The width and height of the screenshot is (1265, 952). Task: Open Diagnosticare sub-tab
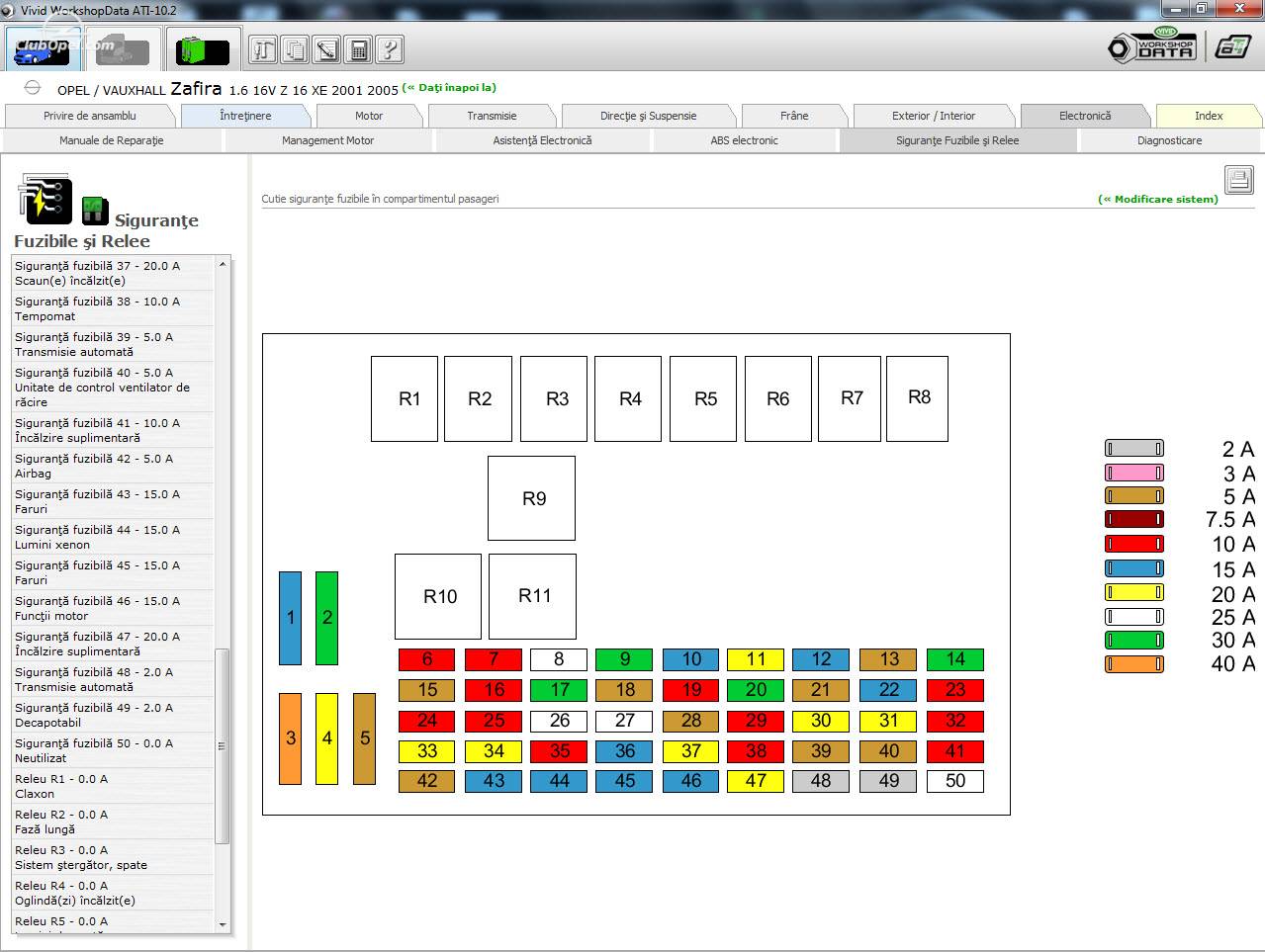pyautogui.click(x=1169, y=140)
